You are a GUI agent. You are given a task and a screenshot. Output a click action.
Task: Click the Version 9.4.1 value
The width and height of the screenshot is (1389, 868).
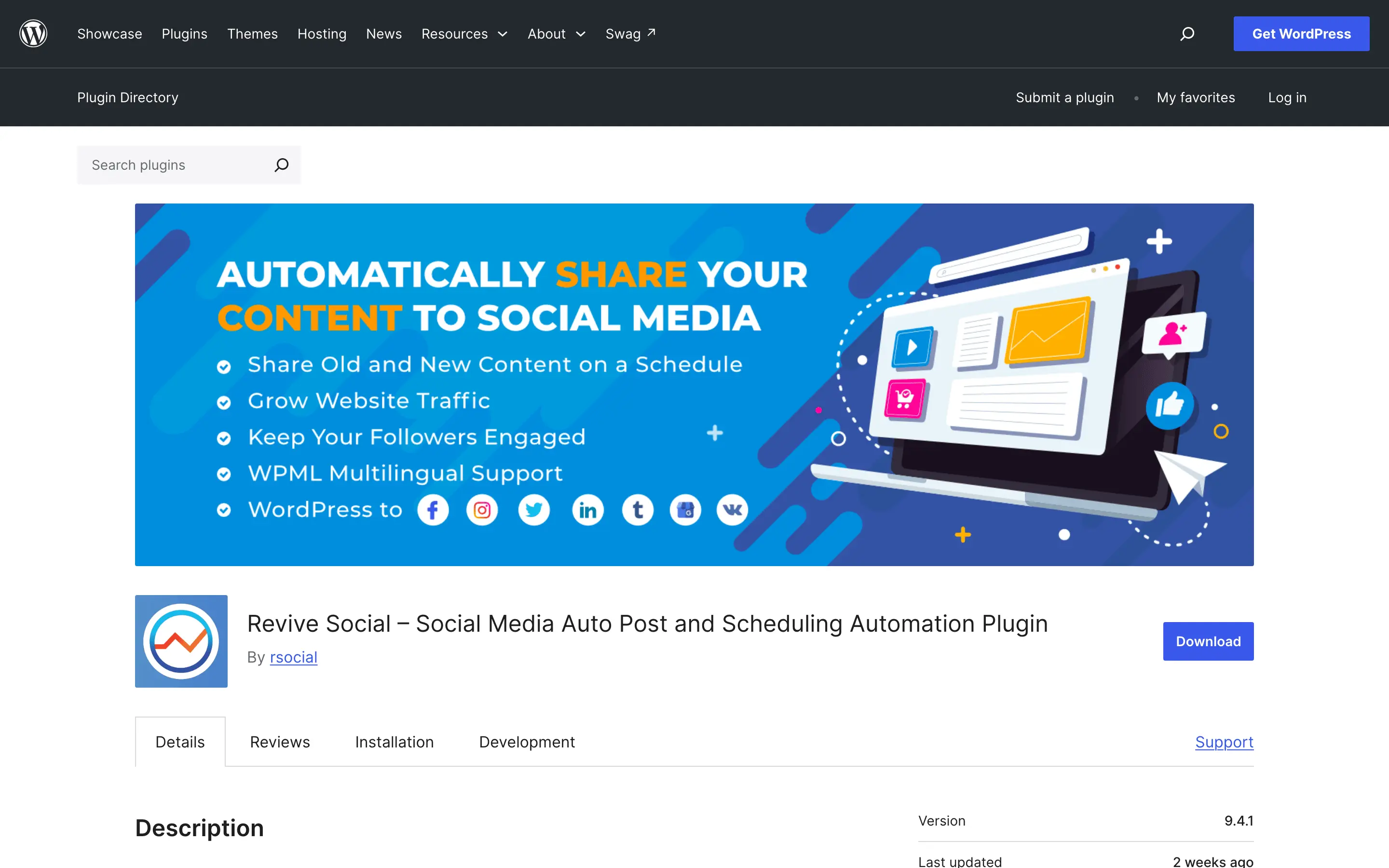(1239, 821)
